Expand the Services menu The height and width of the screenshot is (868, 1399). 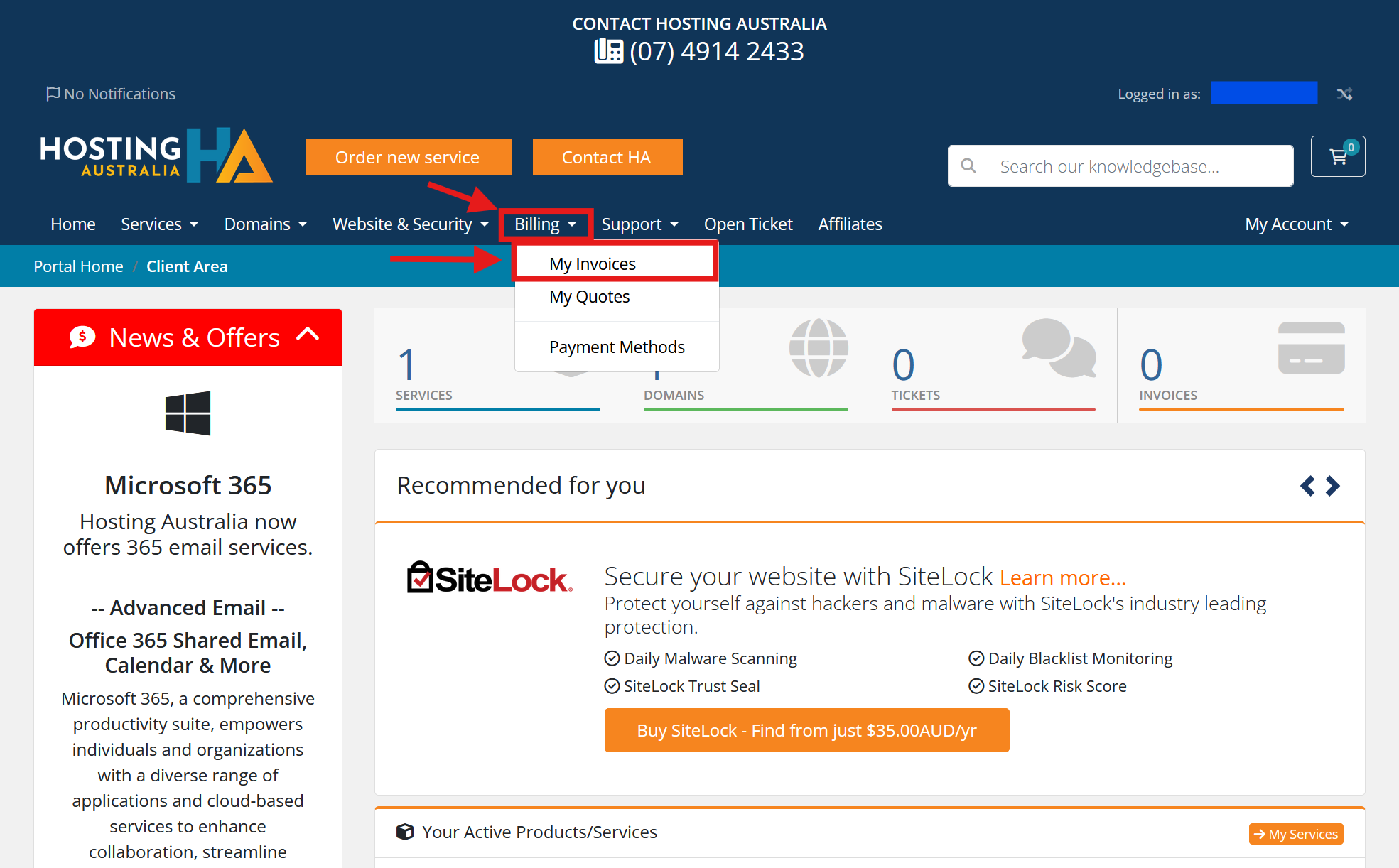159,224
